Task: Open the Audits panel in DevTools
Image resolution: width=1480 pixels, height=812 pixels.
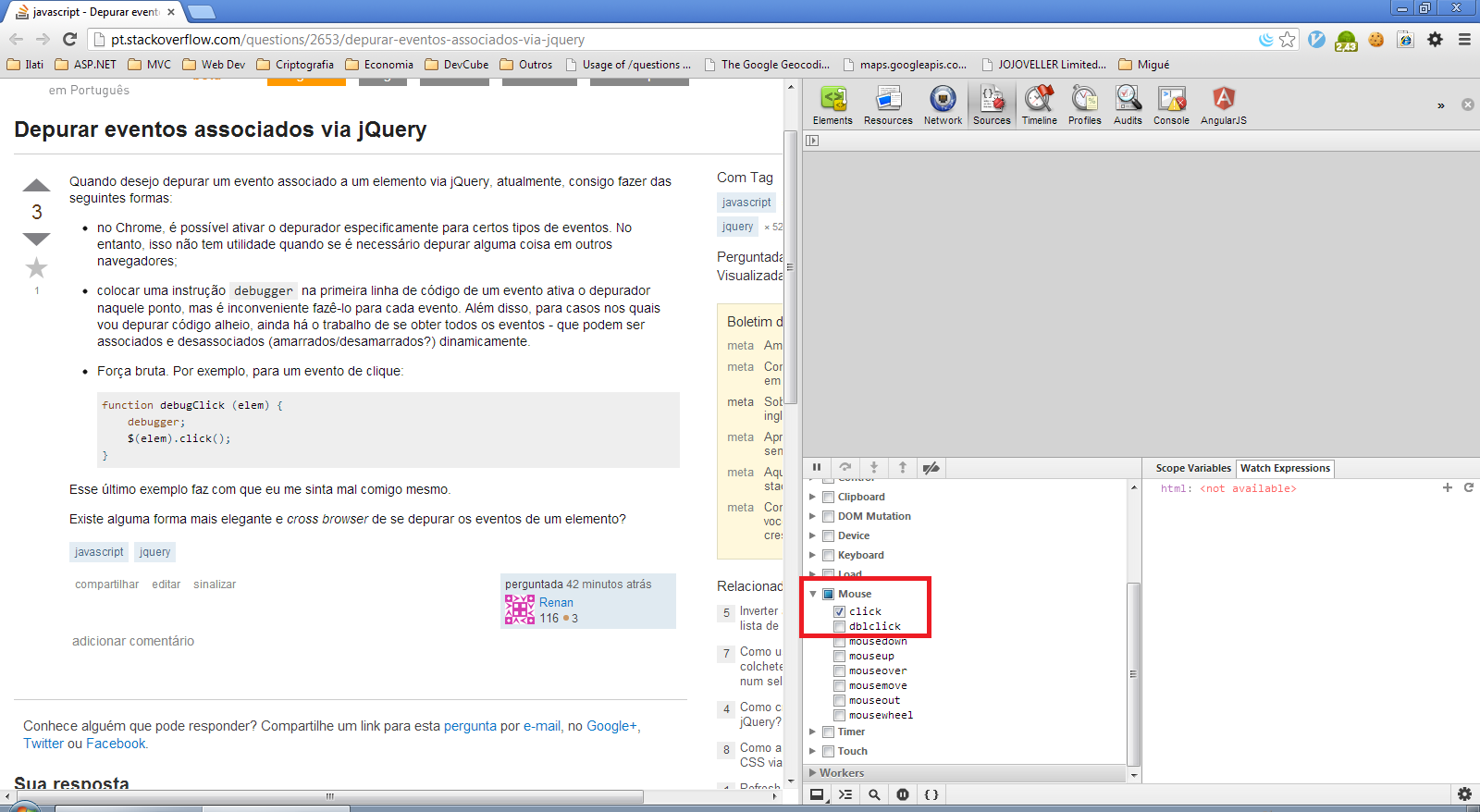Action: point(1128,105)
